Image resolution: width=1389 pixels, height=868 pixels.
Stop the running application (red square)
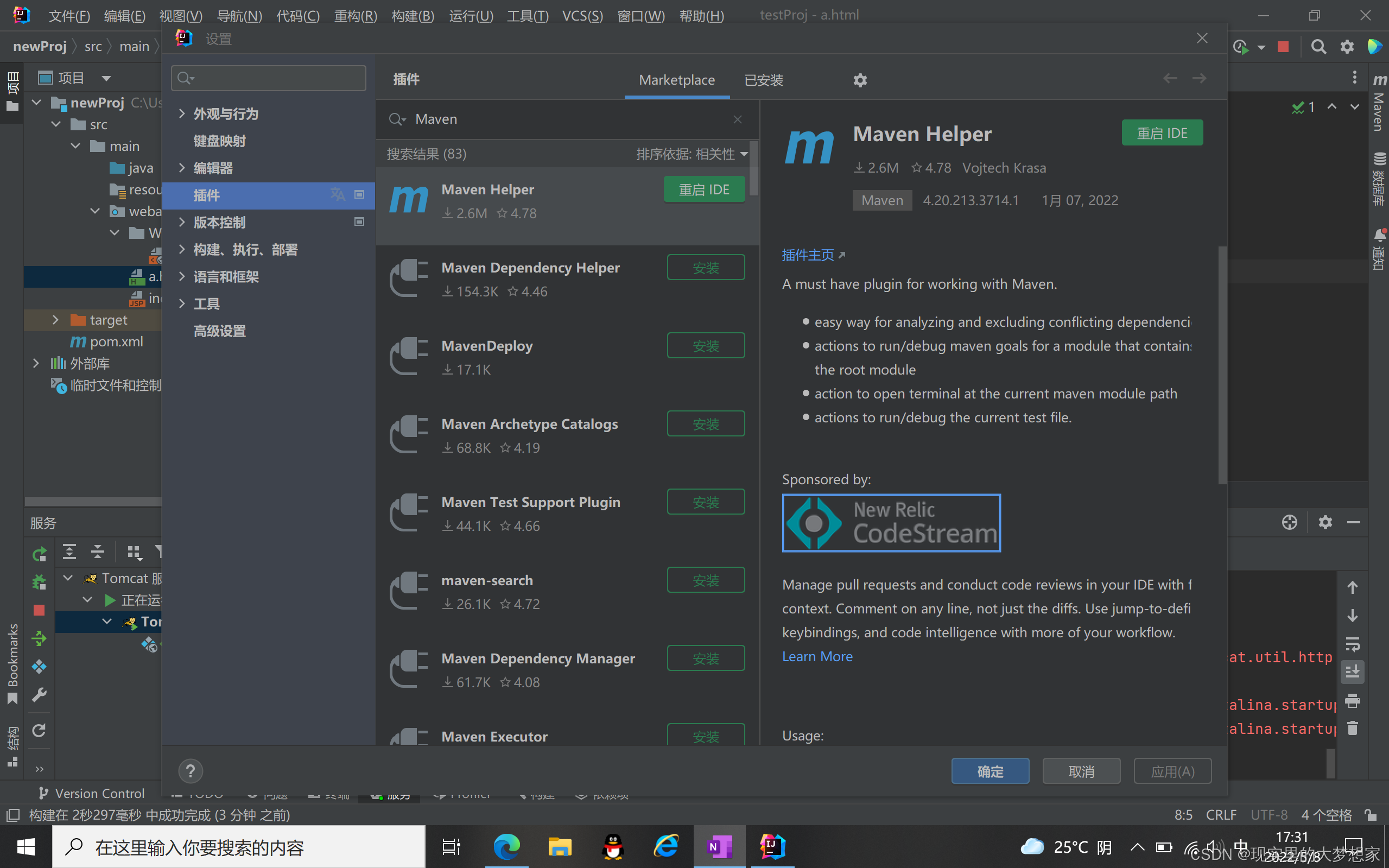point(1283,47)
